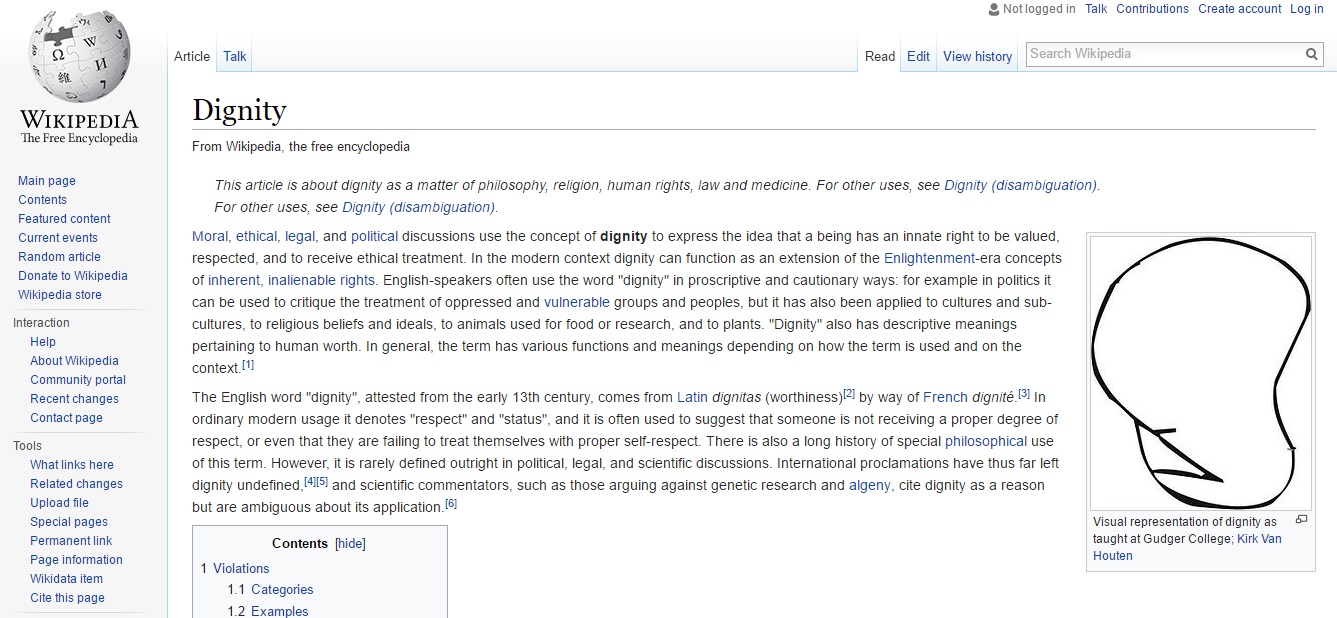Open inherent, inalienable rights link
The height and width of the screenshot is (618, 1337).
pyautogui.click(x=291, y=281)
